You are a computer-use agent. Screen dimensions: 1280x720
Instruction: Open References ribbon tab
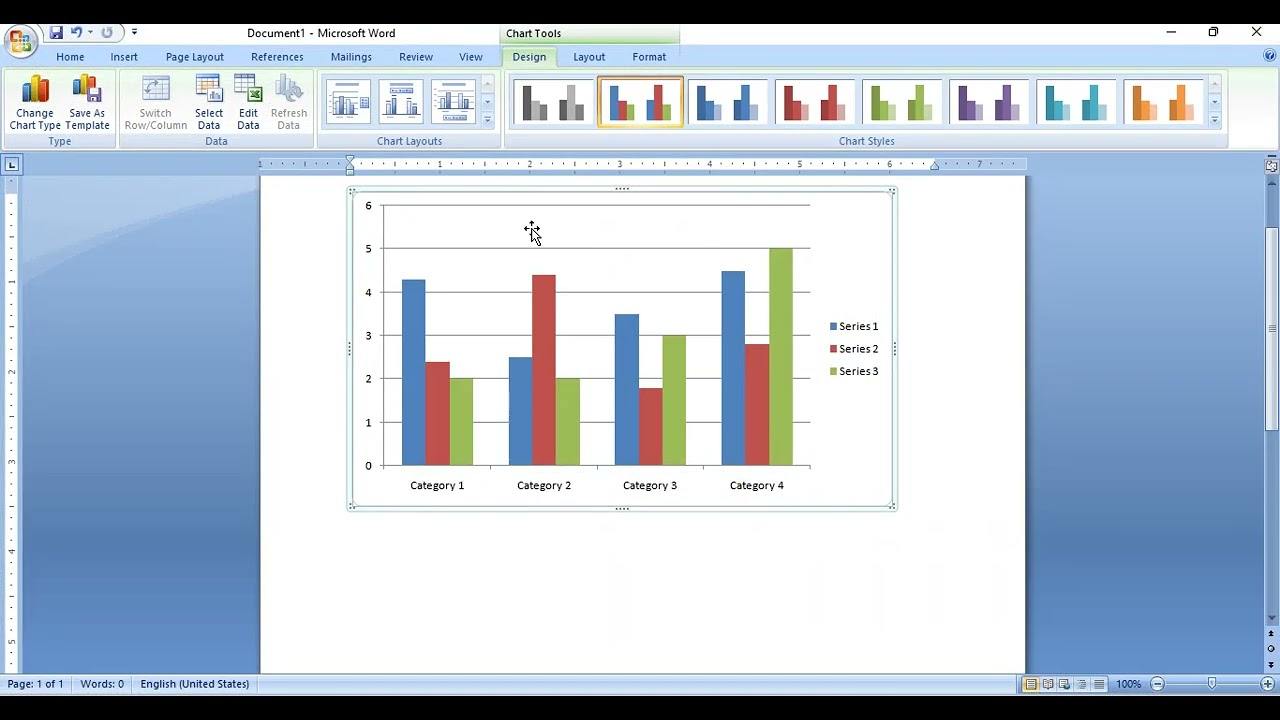277,57
